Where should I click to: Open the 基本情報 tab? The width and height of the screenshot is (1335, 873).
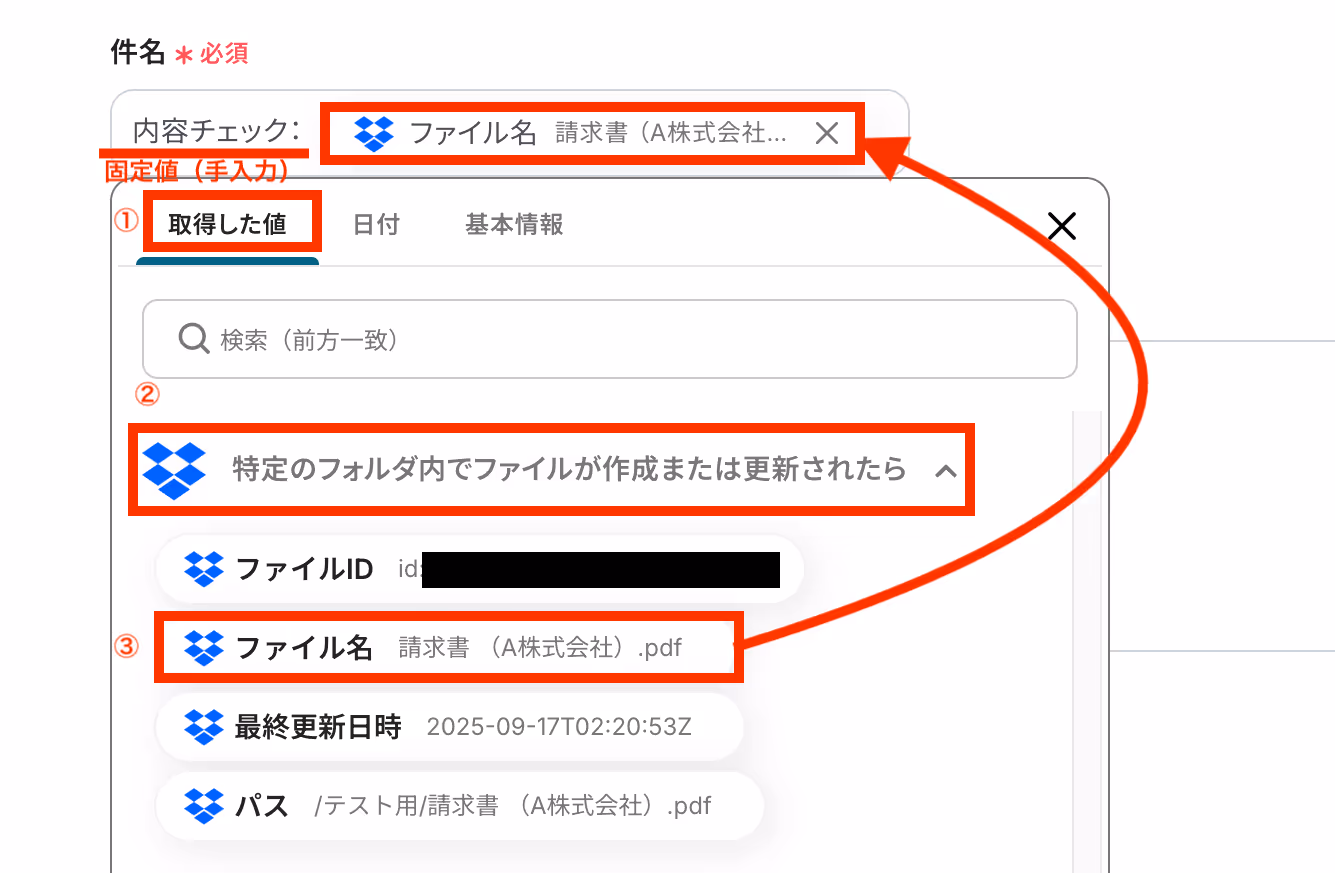click(x=514, y=225)
